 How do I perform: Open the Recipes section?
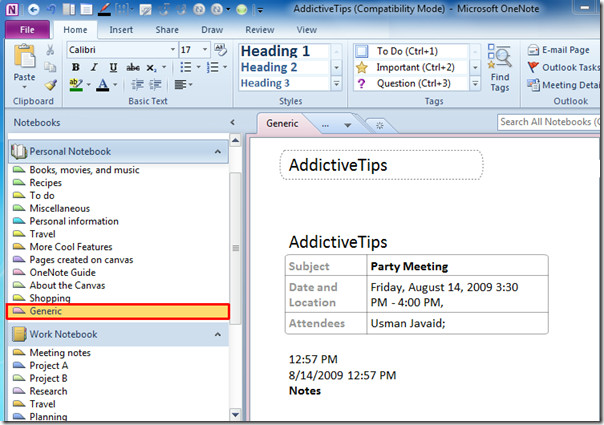(45, 183)
